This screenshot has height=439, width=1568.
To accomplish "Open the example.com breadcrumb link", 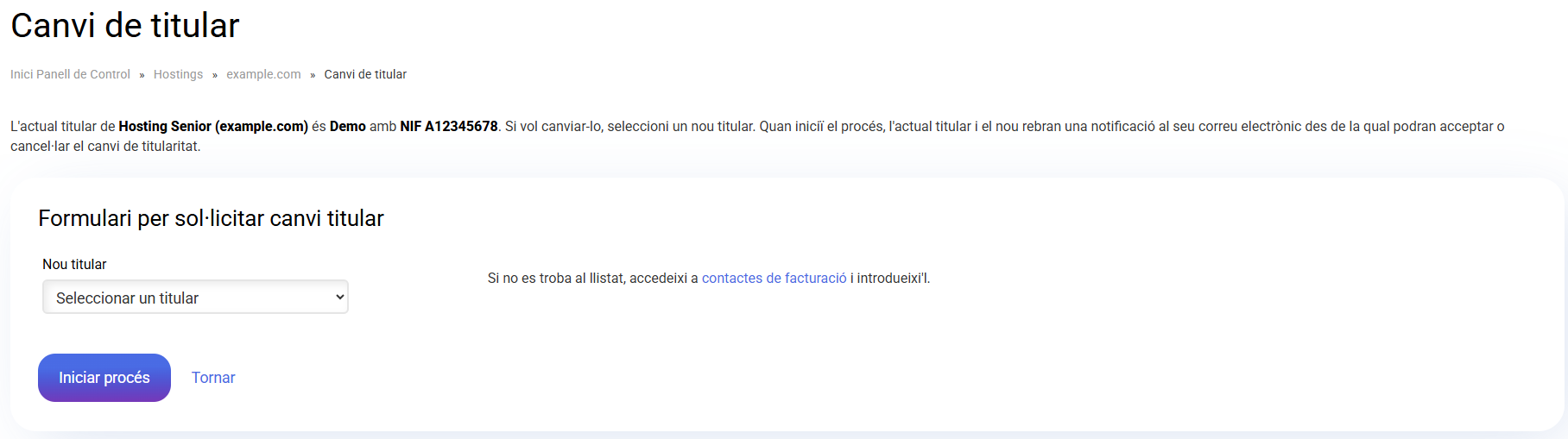I will click(263, 74).
